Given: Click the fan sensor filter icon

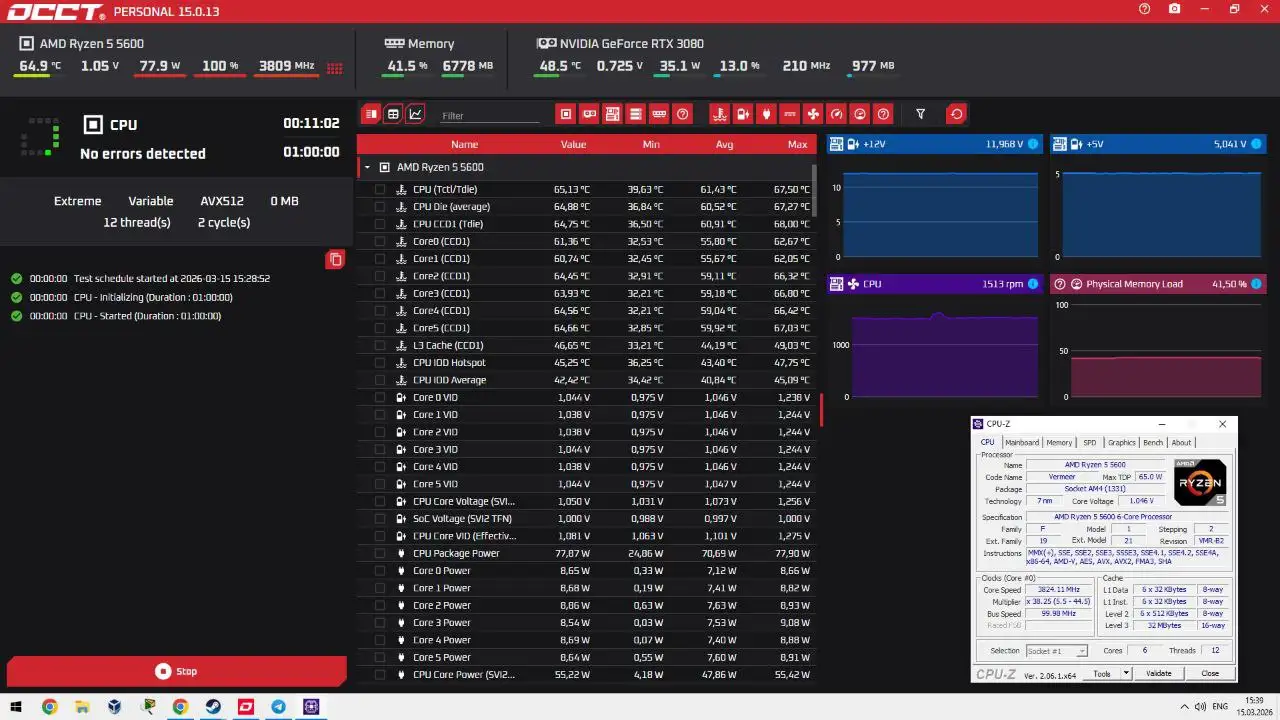Looking at the screenshot, I should (x=813, y=114).
